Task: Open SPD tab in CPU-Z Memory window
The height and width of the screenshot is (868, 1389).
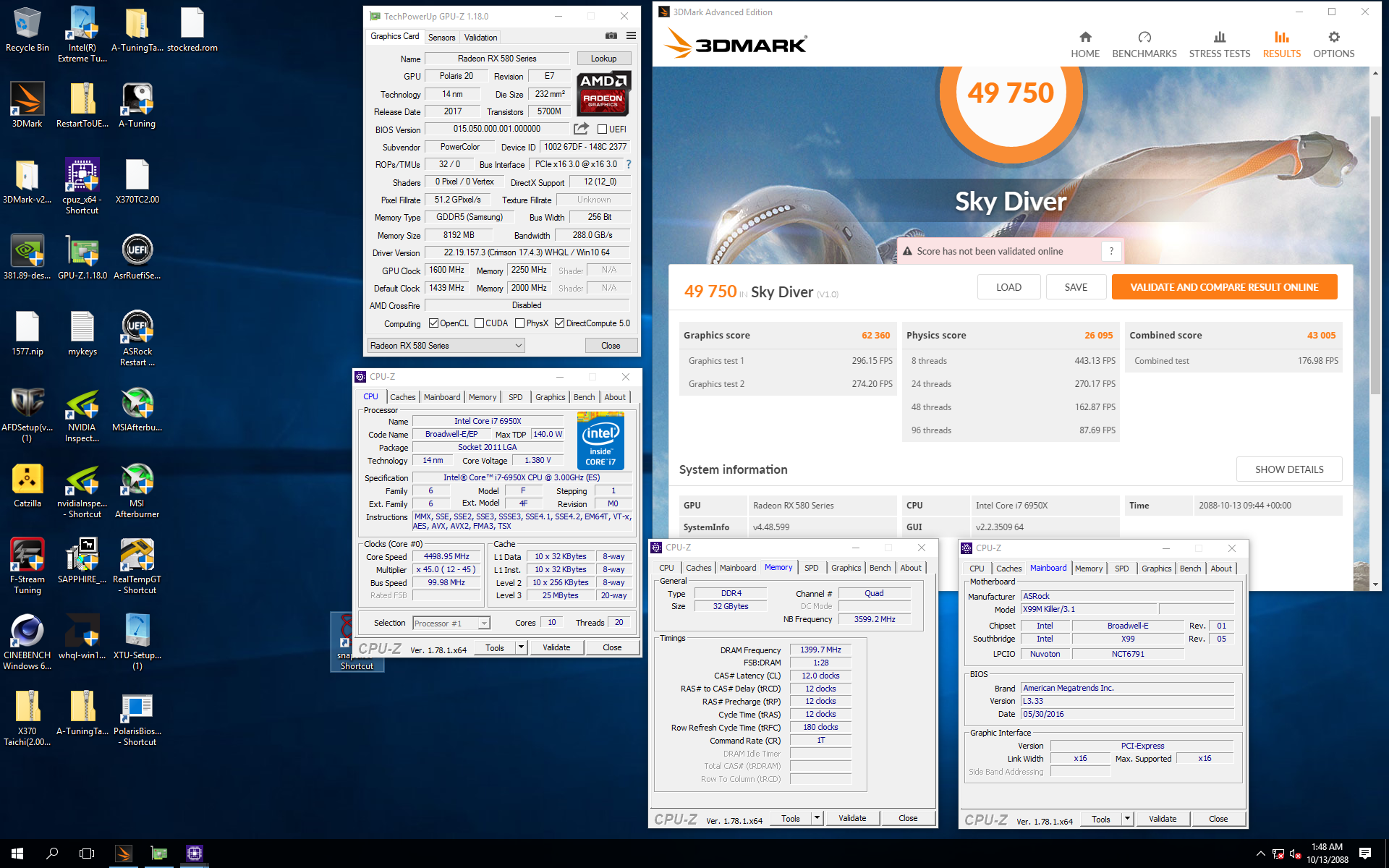Action: coord(812,568)
